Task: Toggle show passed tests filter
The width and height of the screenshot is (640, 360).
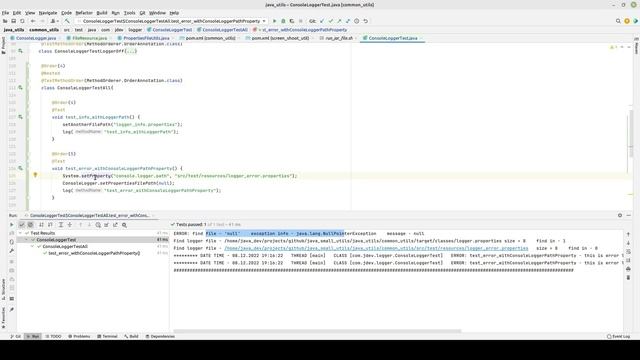Action: pyautogui.click(x=22, y=224)
